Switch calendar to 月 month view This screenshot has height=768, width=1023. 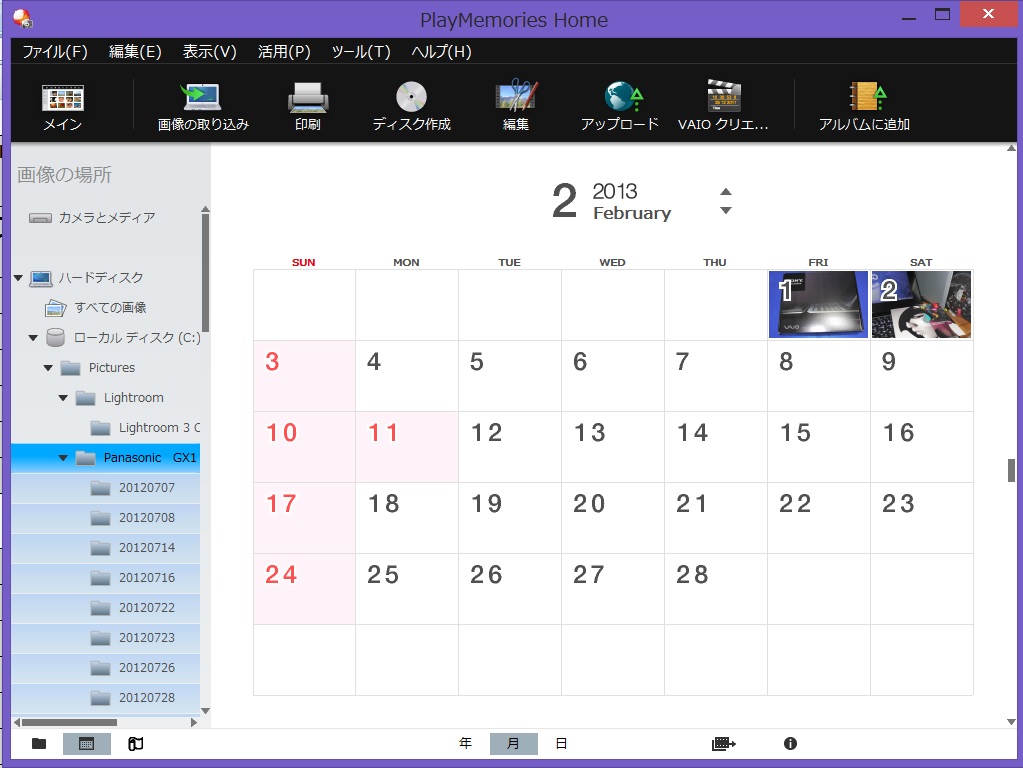click(513, 743)
